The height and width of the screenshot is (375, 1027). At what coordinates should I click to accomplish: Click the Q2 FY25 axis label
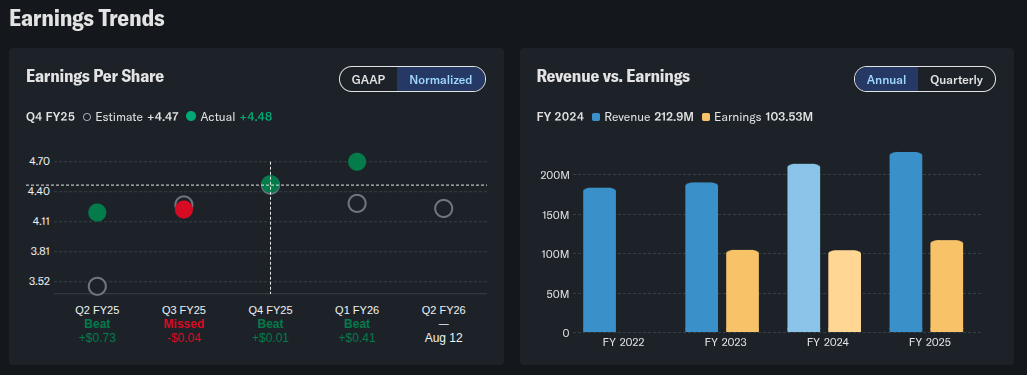pyautogui.click(x=97, y=310)
